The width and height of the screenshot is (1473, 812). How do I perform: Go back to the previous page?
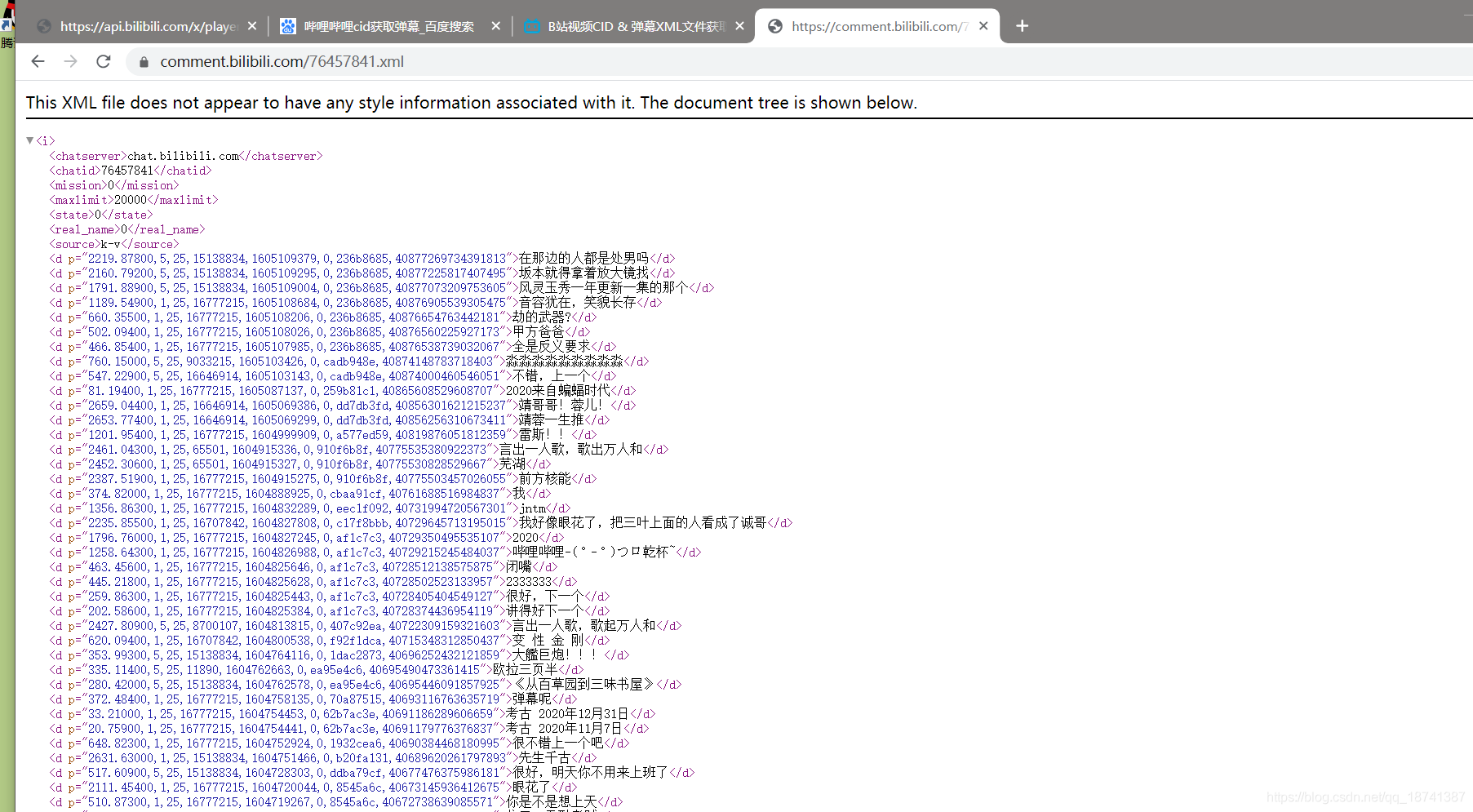pyautogui.click(x=38, y=61)
